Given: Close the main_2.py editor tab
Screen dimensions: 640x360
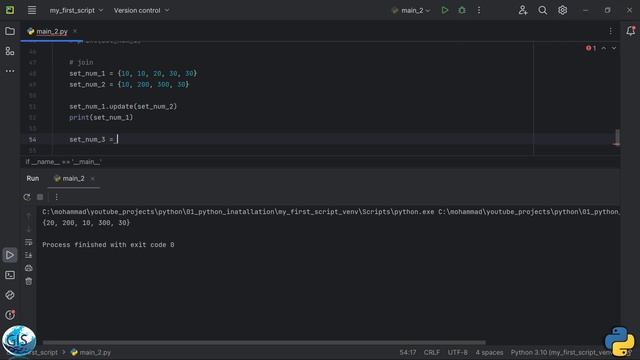Looking at the screenshot, I should click(75, 31).
